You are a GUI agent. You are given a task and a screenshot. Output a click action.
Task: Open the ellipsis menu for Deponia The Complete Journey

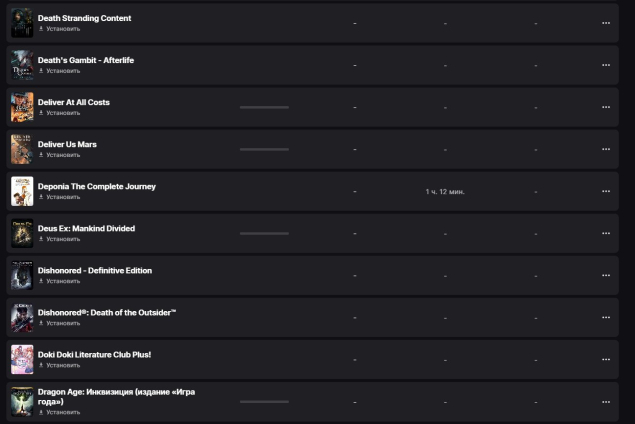[x=606, y=191]
